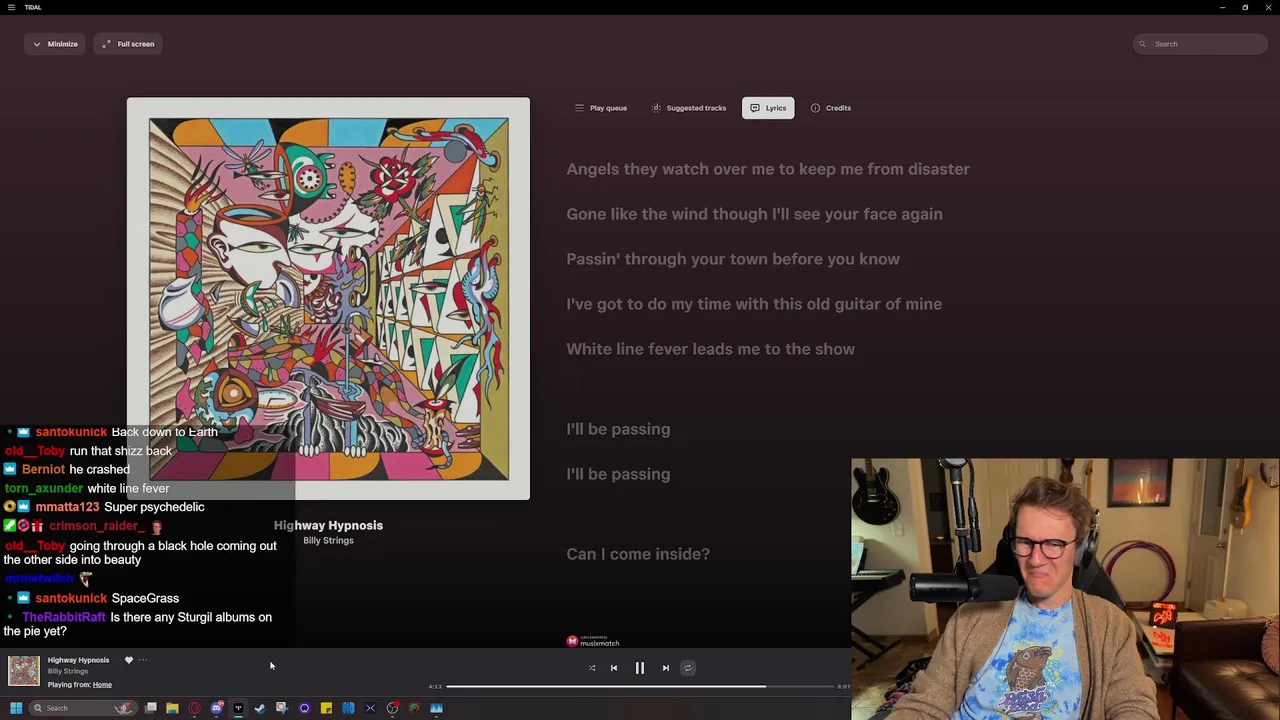
Task: Open Steam from the taskbar
Action: pyautogui.click(x=260, y=708)
